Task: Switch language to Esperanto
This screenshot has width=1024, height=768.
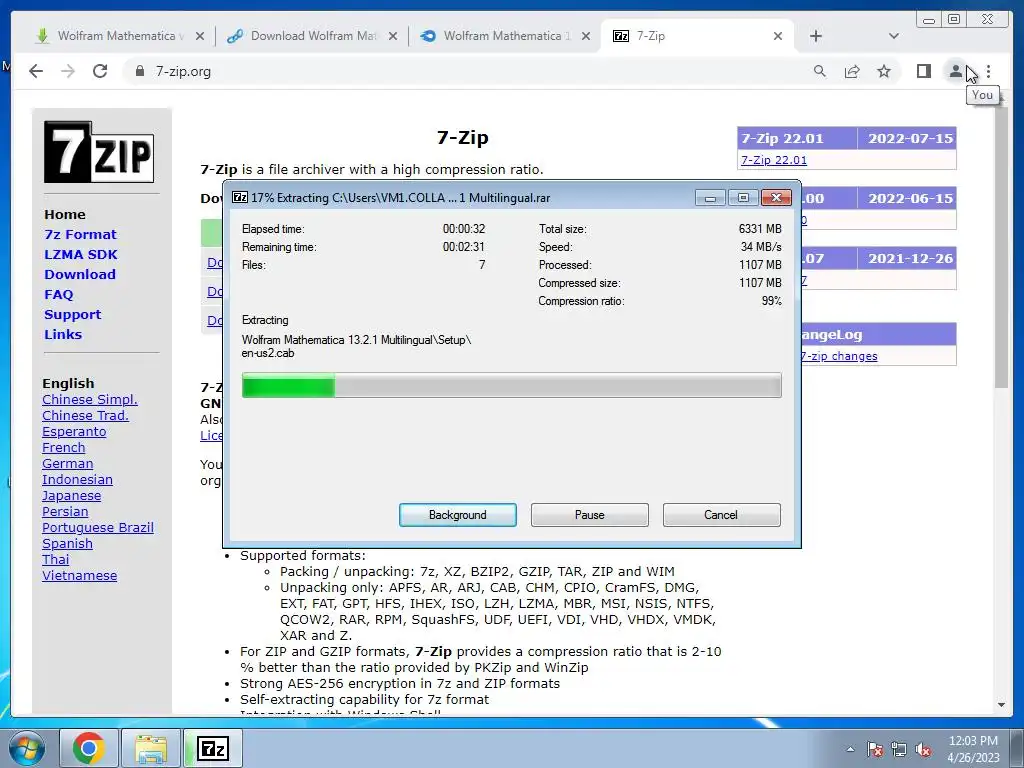Action: (74, 432)
